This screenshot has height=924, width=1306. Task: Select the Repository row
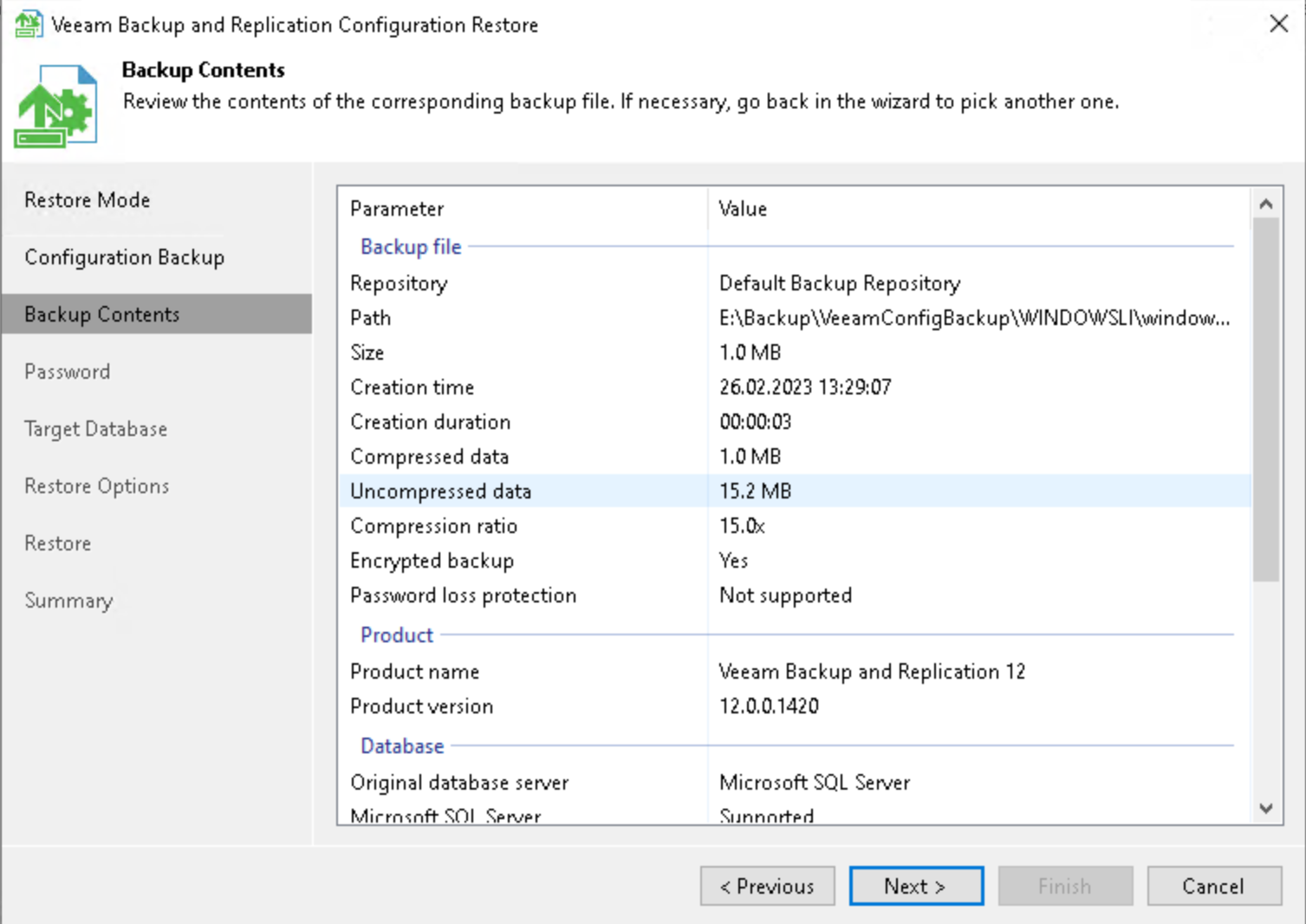pyautogui.click(x=795, y=283)
